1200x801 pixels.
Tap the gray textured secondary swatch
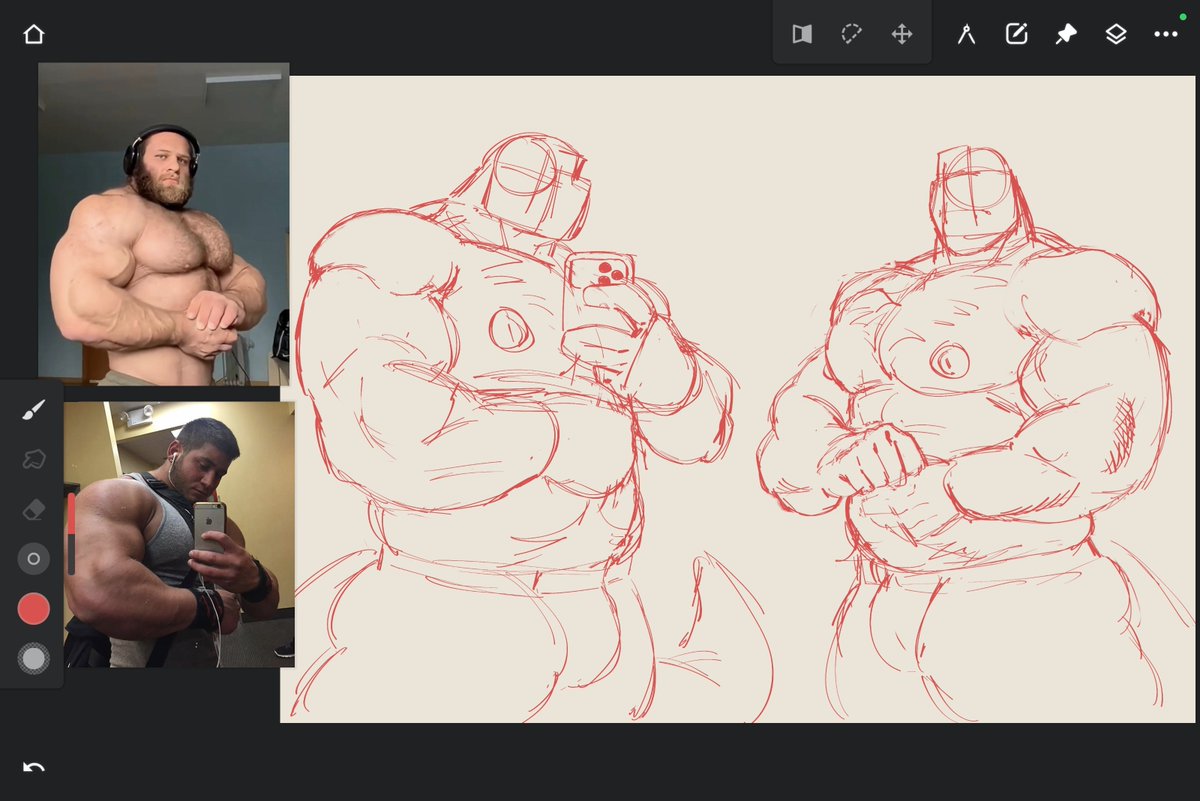coord(33,658)
